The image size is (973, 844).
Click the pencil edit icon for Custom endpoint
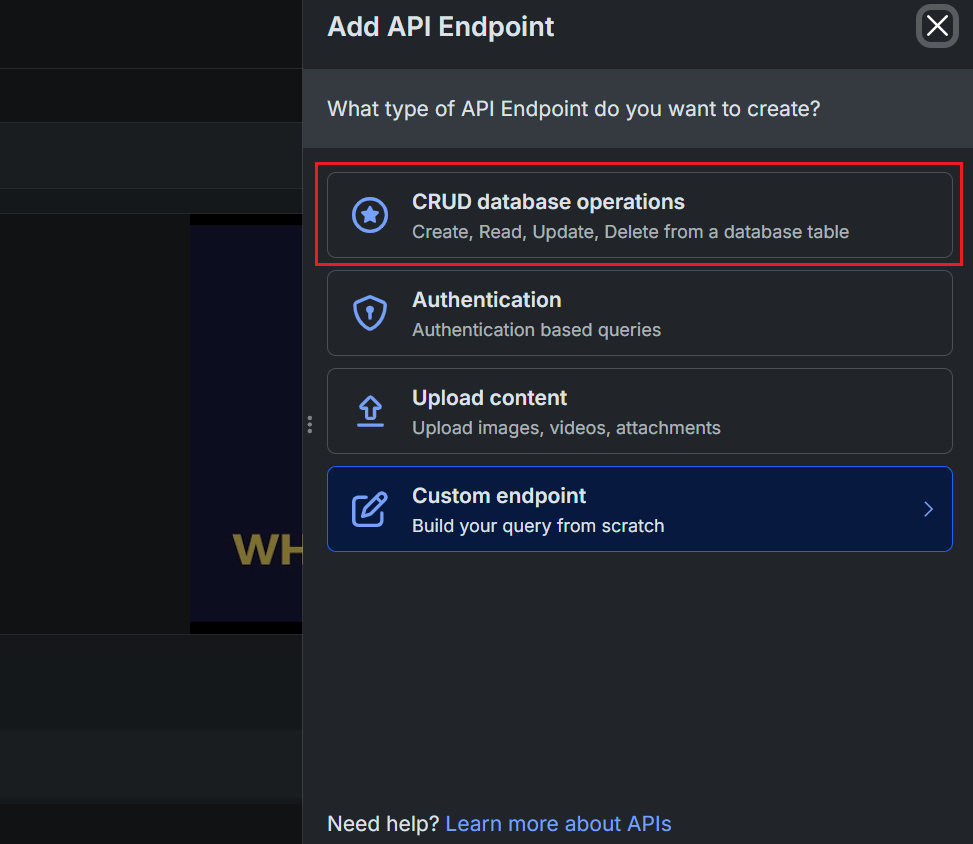[370, 510]
